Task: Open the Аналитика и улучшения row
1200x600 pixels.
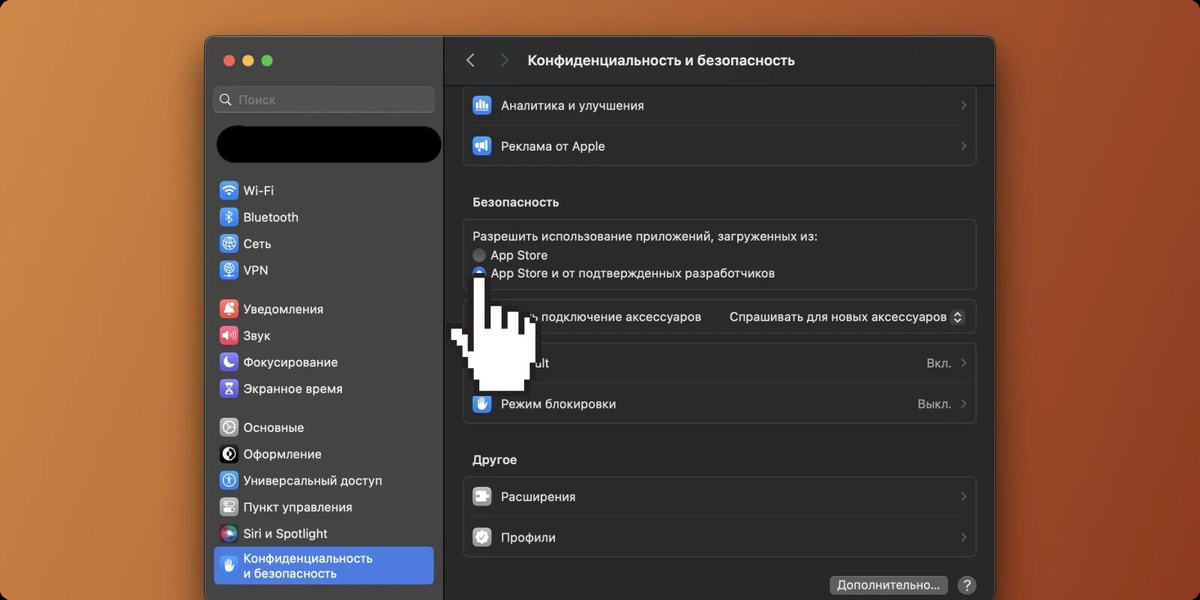Action: (719, 105)
